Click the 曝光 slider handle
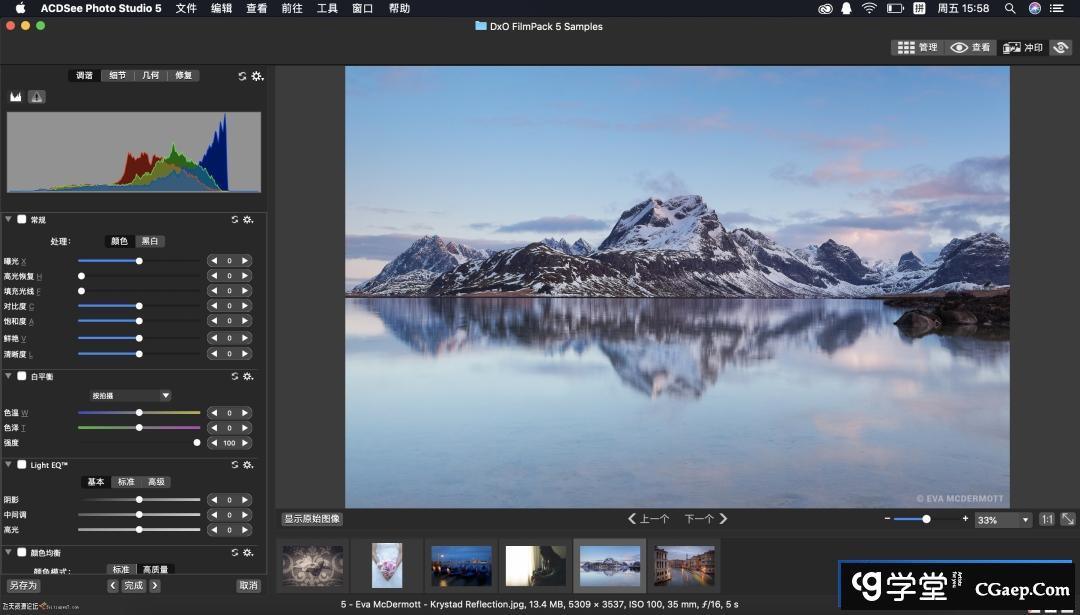Image resolution: width=1080 pixels, height=615 pixels. click(x=139, y=261)
